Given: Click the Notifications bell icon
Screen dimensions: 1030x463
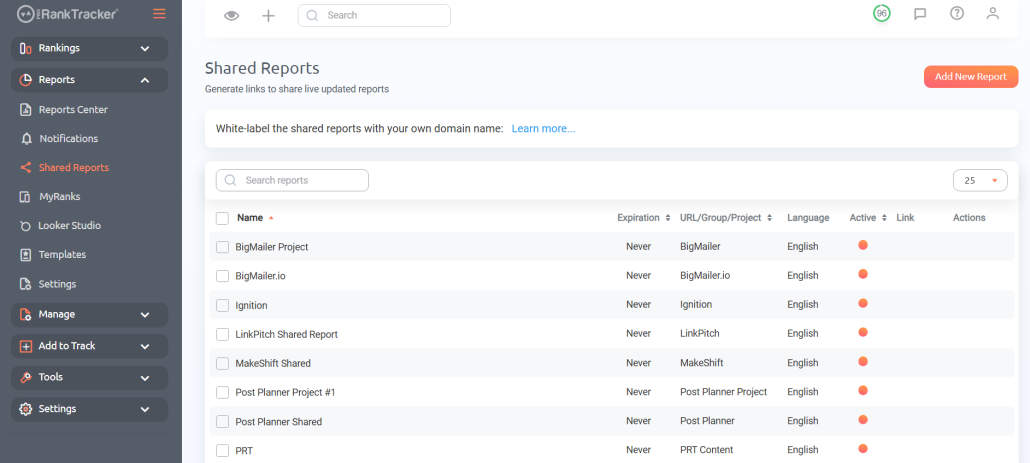Looking at the screenshot, I should click(x=26, y=139).
